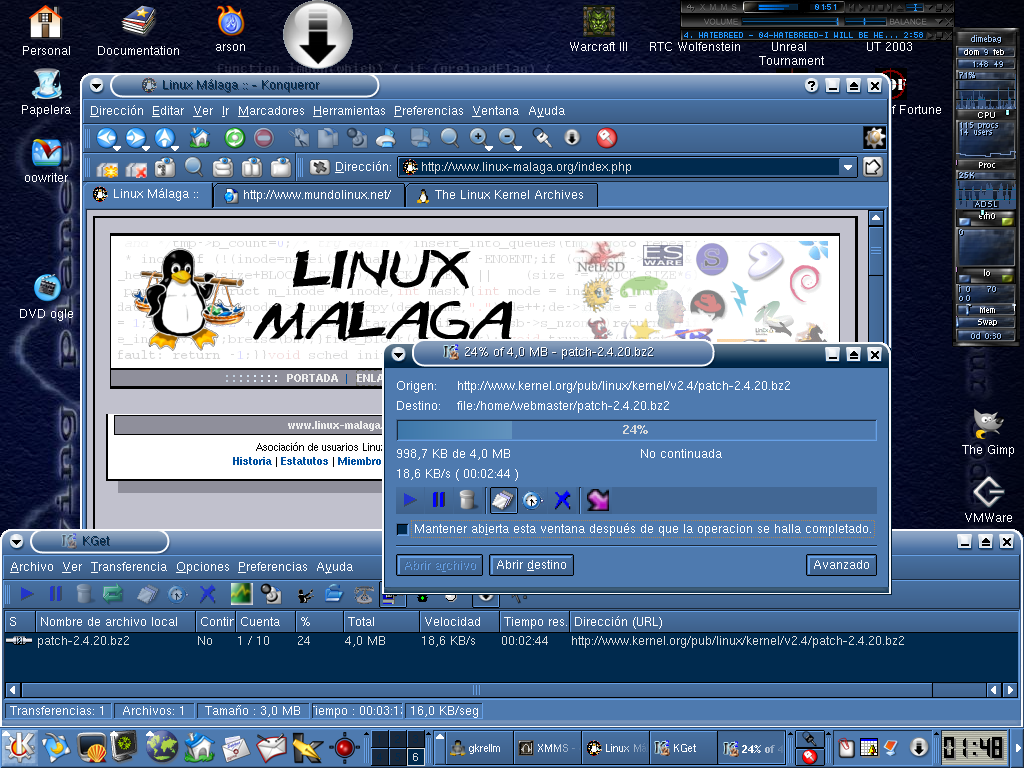1024x768 pixels.
Task: Open K menu in panel
Action: [20, 748]
